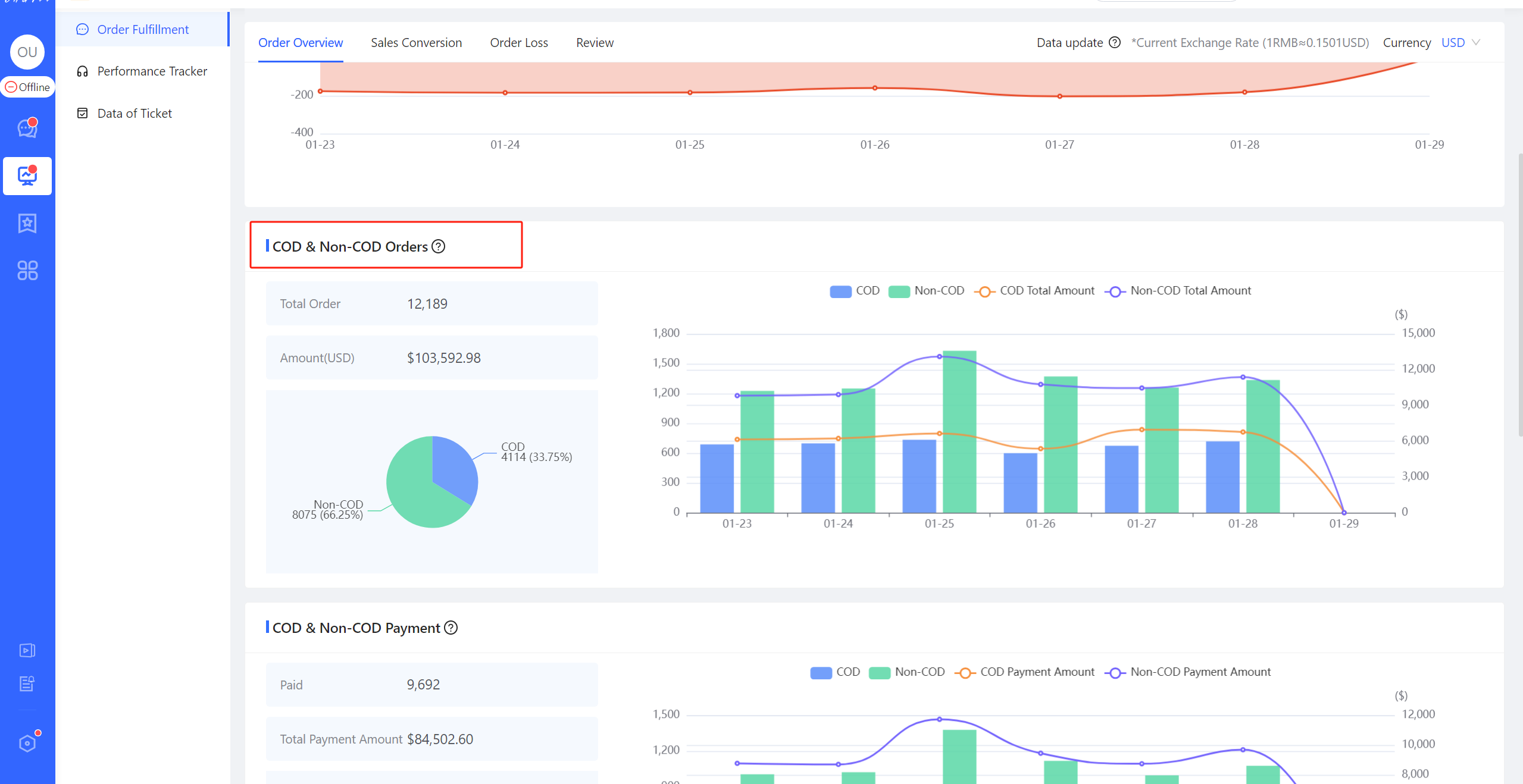The image size is (1523, 784).
Task: Click the Current Exchange Rate note
Action: [x=1250, y=43]
